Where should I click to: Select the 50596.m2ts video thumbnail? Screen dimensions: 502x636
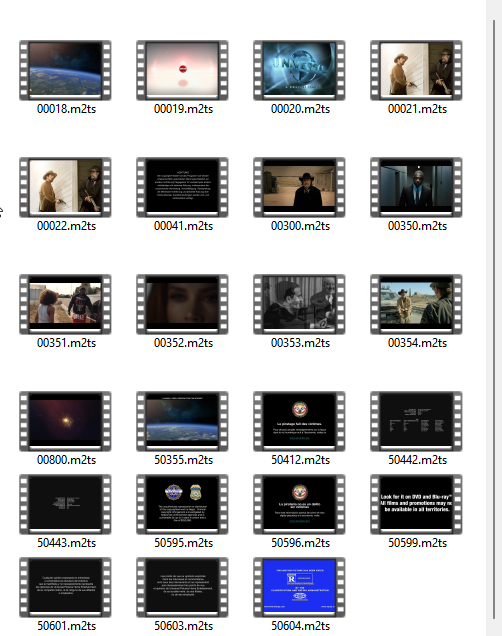coord(299,505)
